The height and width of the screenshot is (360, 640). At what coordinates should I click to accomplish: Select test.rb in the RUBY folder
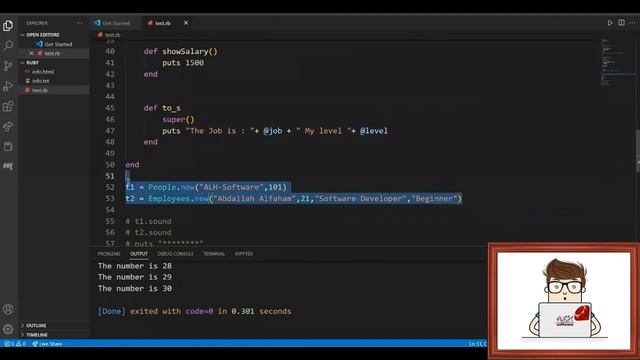click(40, 90)
